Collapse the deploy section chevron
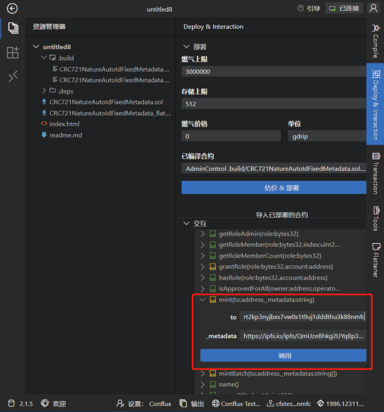 tap(186, 46)
